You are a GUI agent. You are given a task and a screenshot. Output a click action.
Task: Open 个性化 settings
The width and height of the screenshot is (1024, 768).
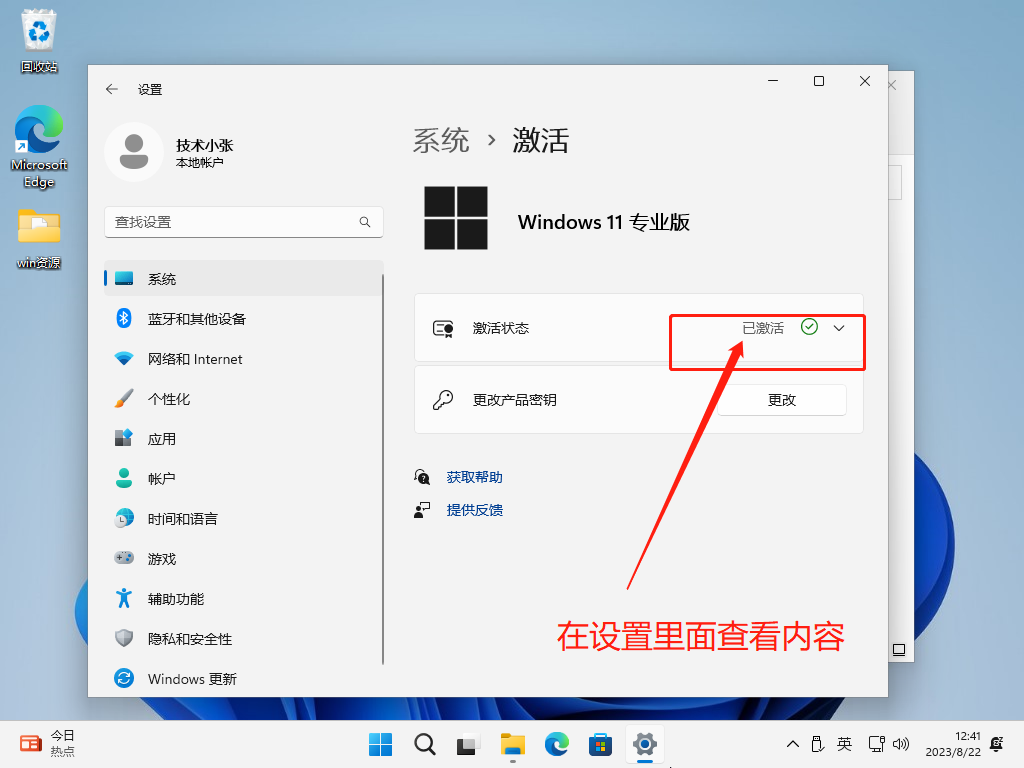[244, 399]
